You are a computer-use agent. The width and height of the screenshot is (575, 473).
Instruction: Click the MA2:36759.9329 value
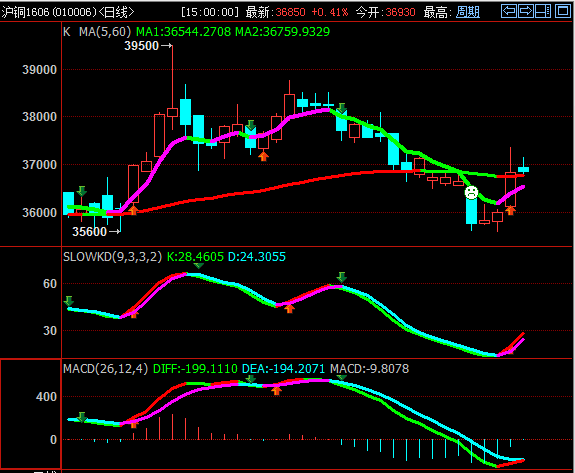coord(282,32)
